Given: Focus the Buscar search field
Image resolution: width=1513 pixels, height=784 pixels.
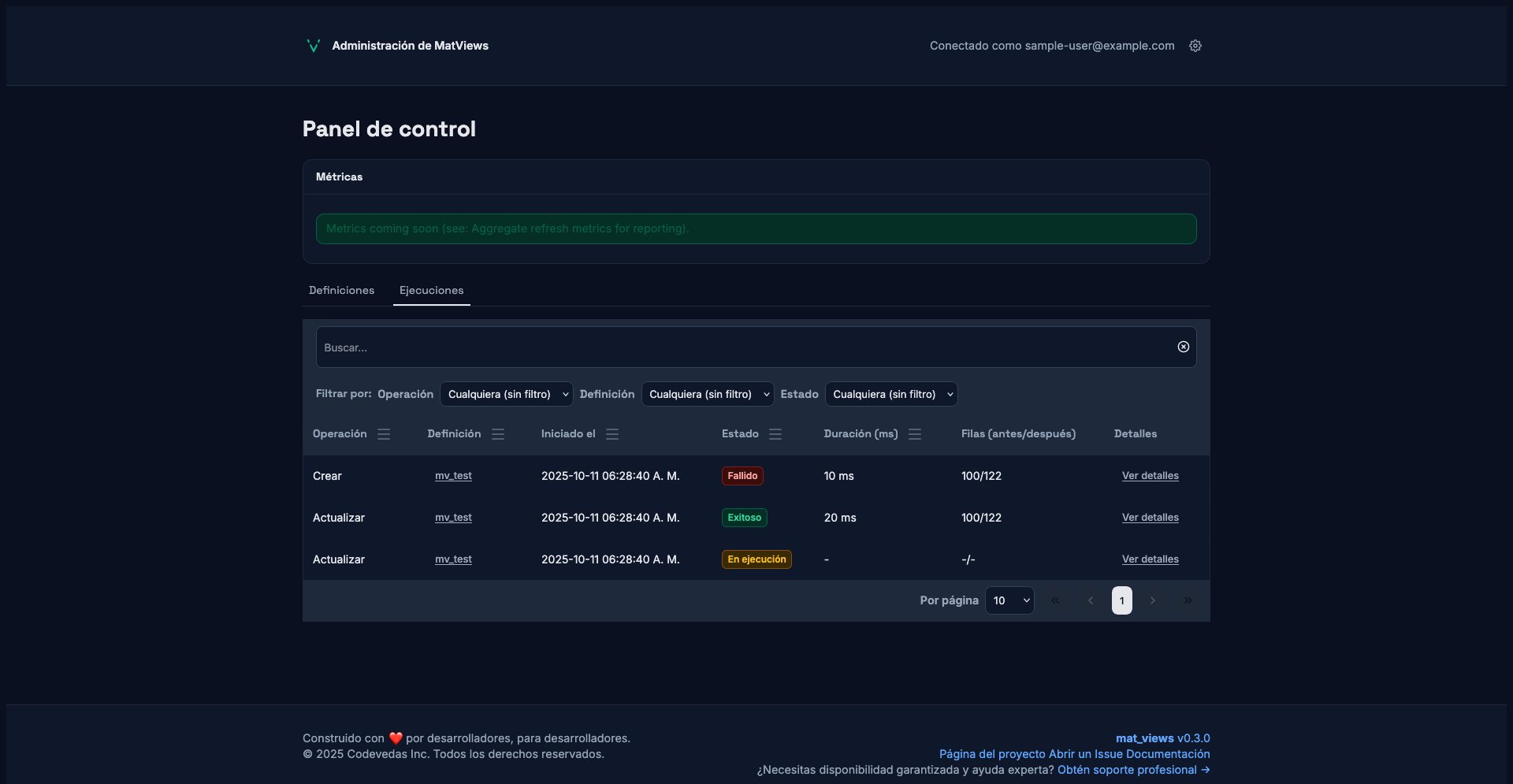Looking at the screenshot, I should pos(741,347).
